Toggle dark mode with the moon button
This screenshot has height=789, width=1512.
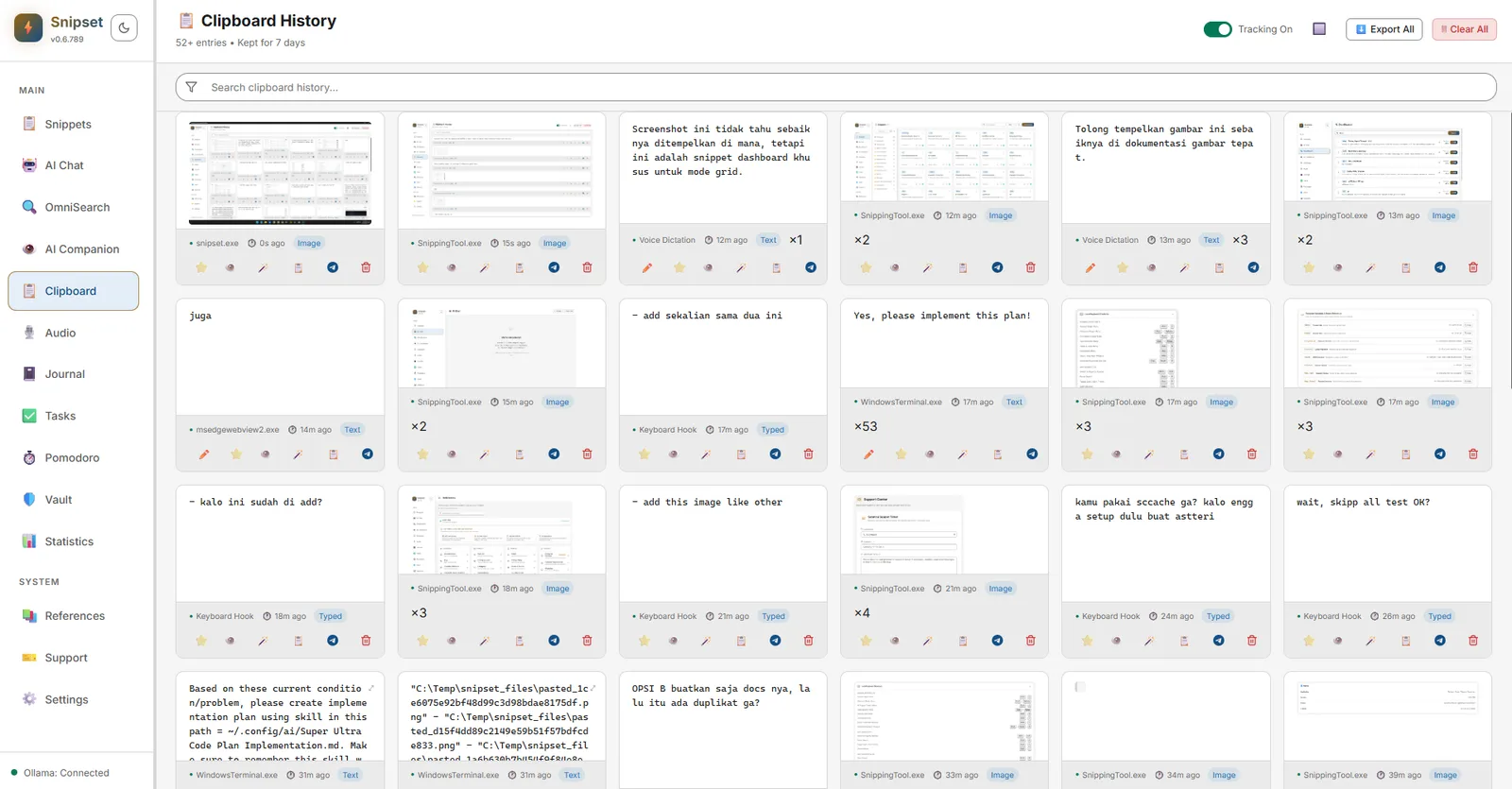tap(124, 28)
